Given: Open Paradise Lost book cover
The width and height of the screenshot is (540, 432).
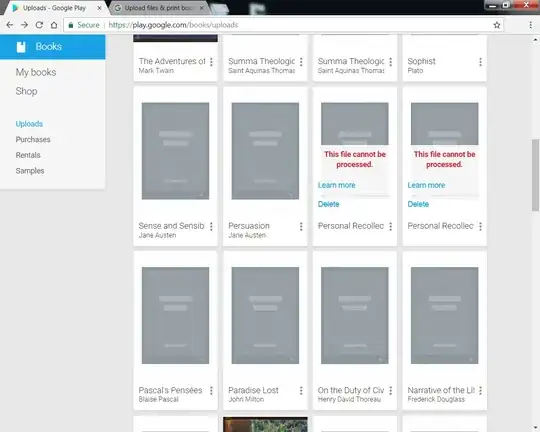Looking at the screenshot, I should [x=265, y=315].
